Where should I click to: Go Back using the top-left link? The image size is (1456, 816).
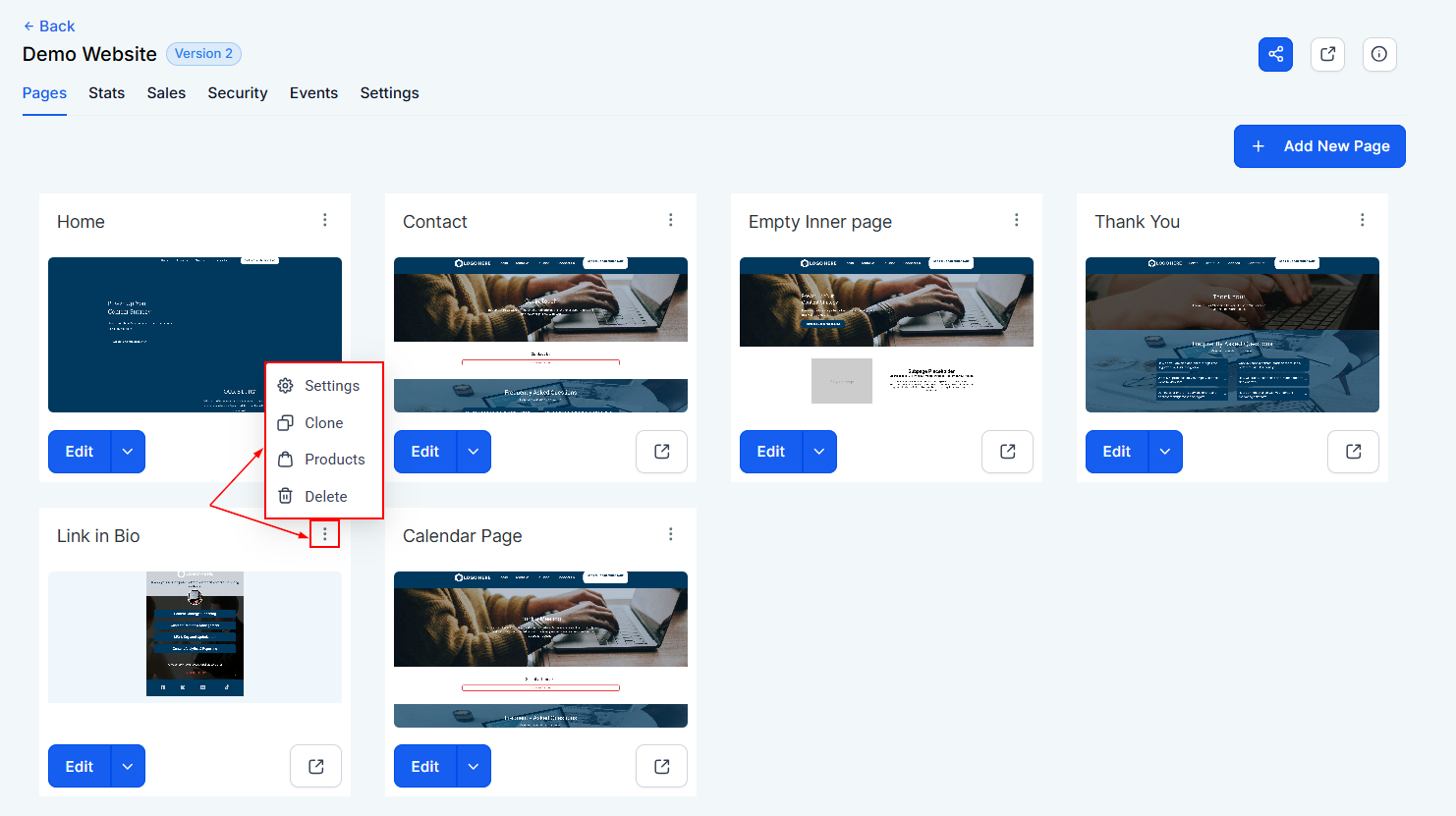point(49,27)
